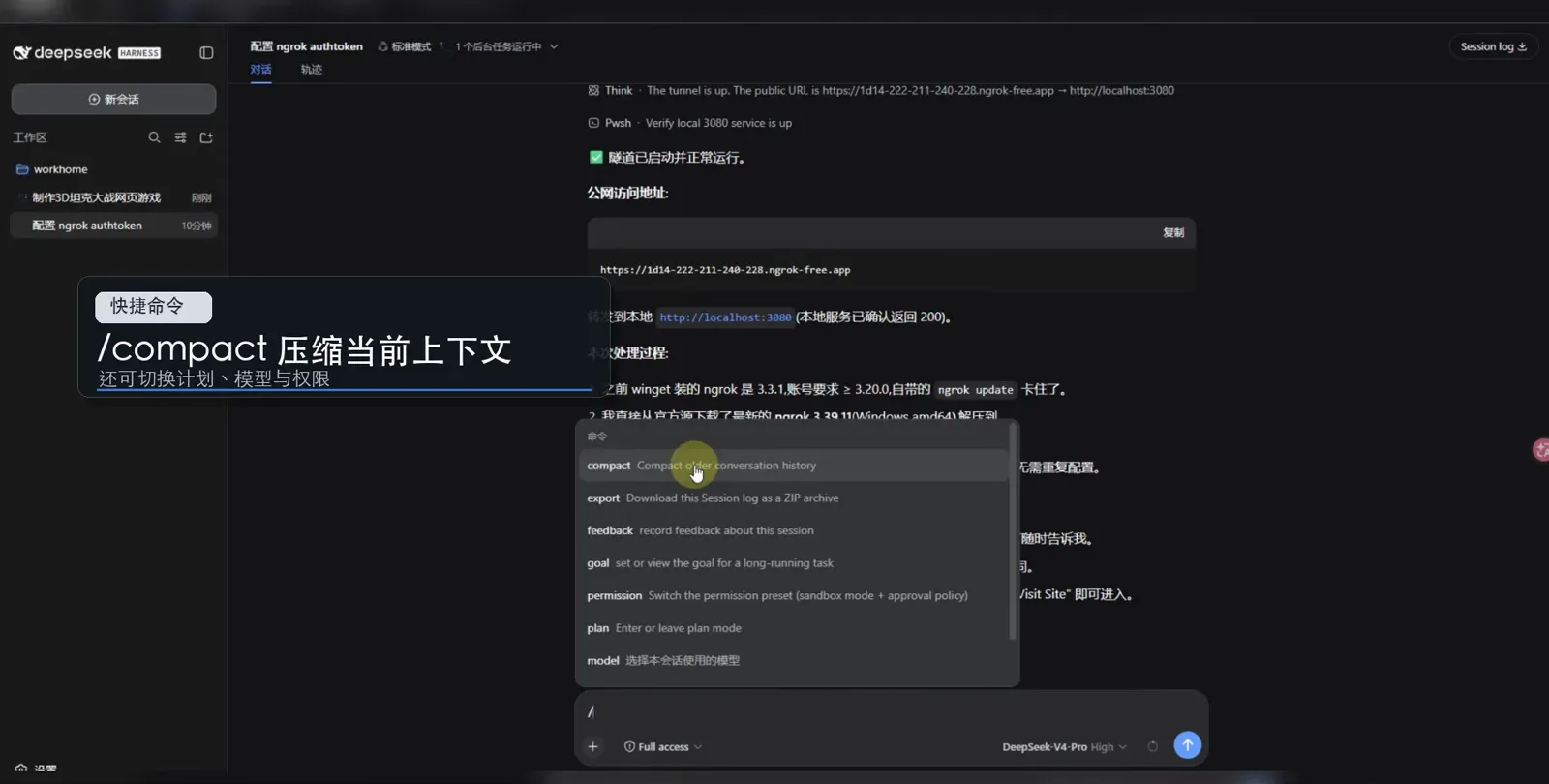Click the command list scrollbar
The image size is (1549, 784).
pos(1013,532)
